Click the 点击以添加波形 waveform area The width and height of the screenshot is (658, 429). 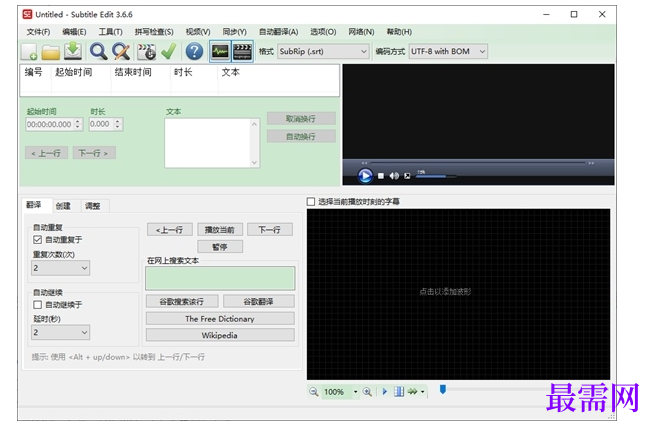coord(458,294)
